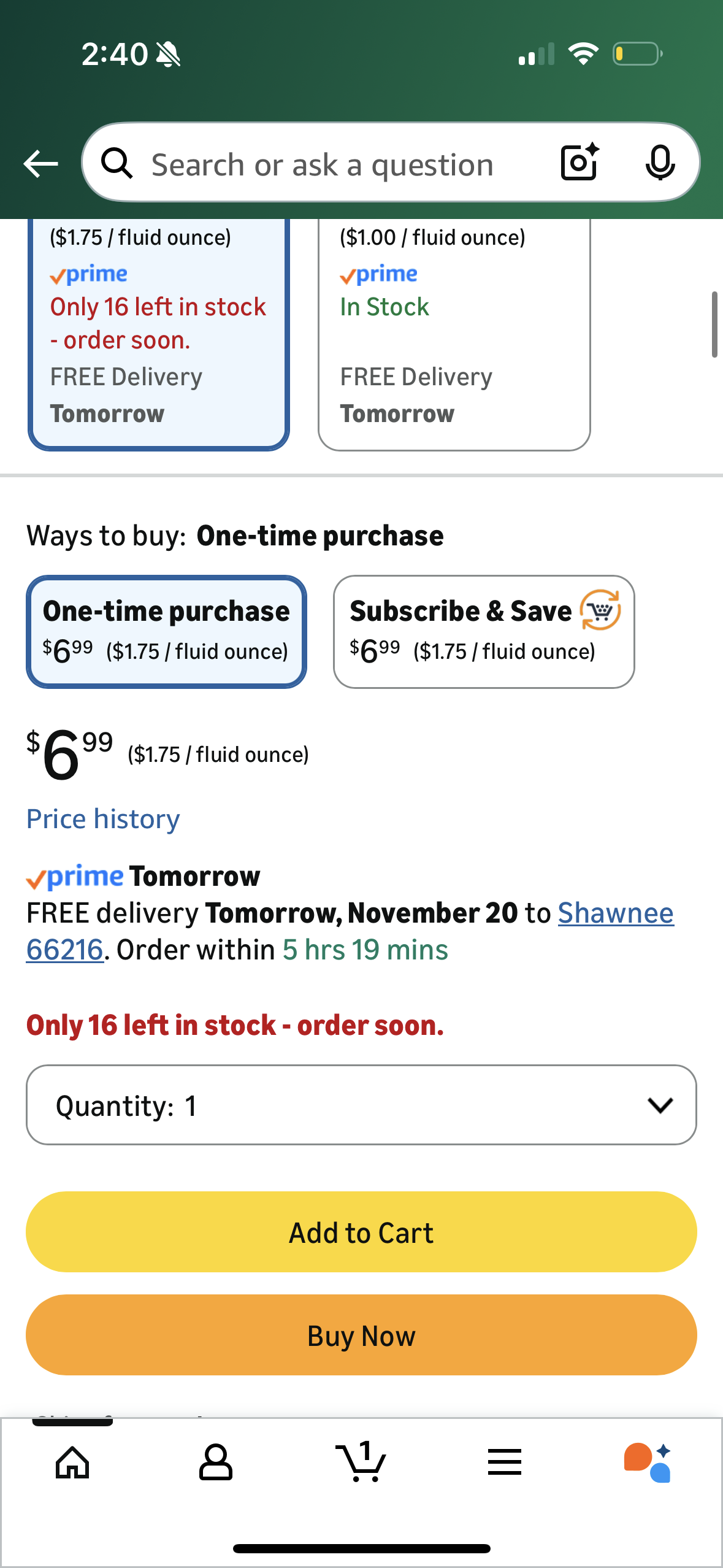Activate microphone voice search

(660, 163)
